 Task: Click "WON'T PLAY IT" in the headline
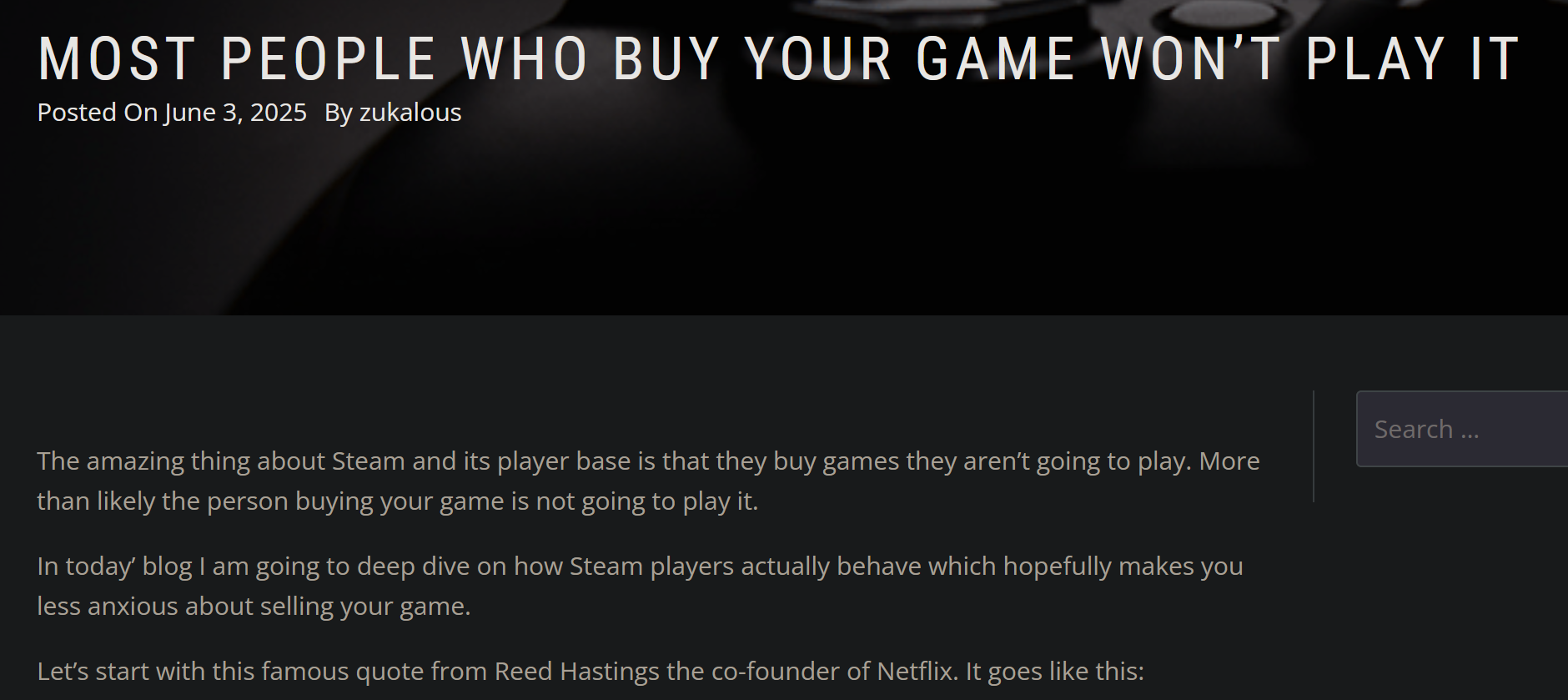click(x=1310, y=58)
